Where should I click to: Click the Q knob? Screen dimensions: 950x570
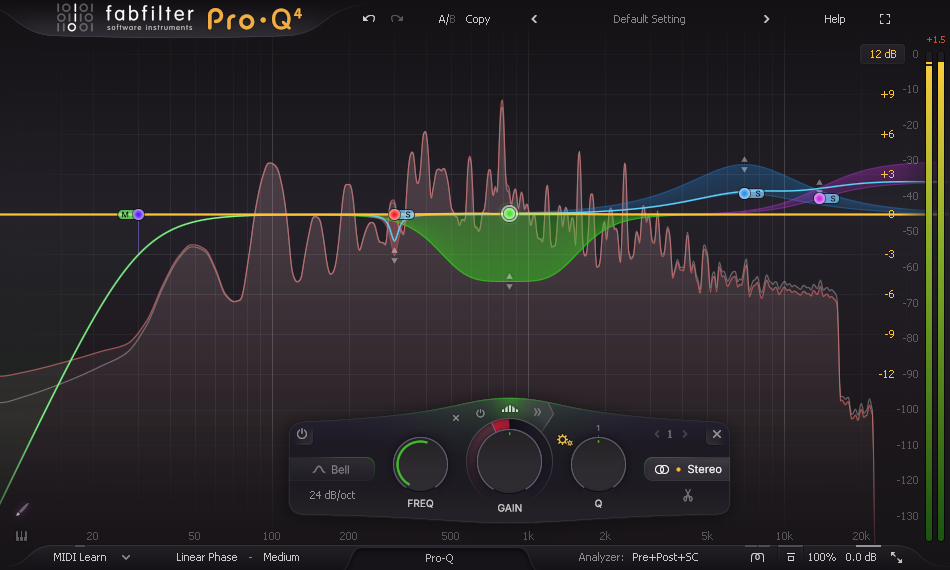[x=598, y=465]
